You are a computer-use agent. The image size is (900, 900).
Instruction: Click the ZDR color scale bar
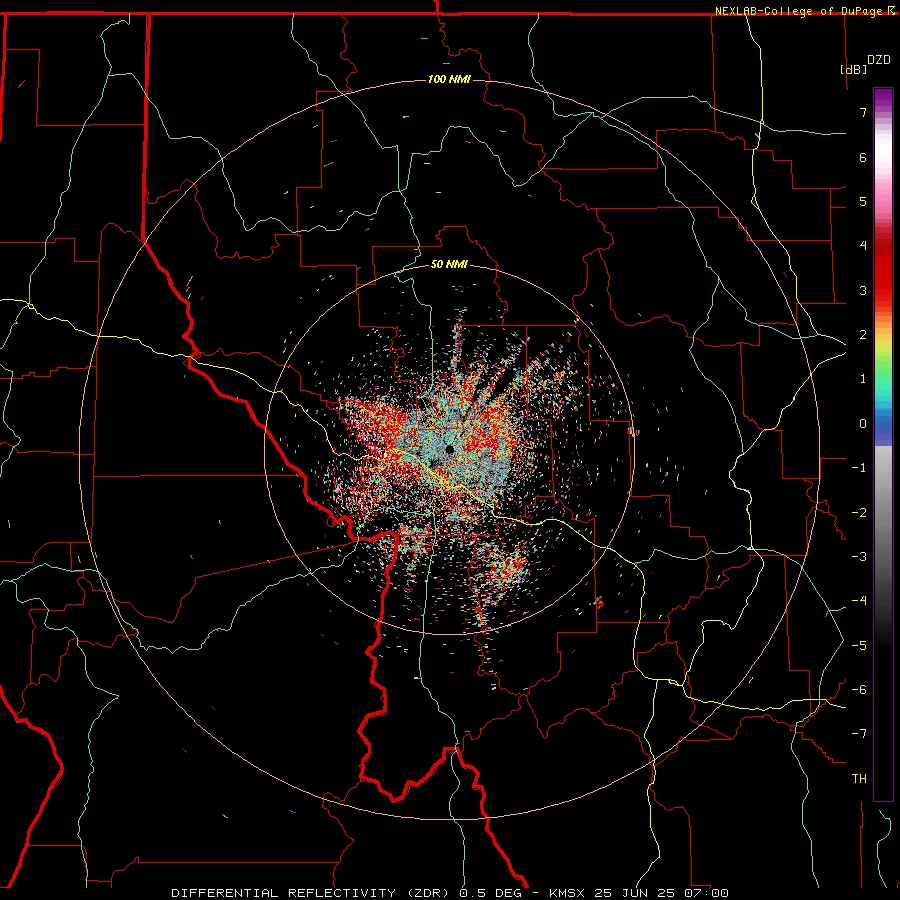click(883, 444)
